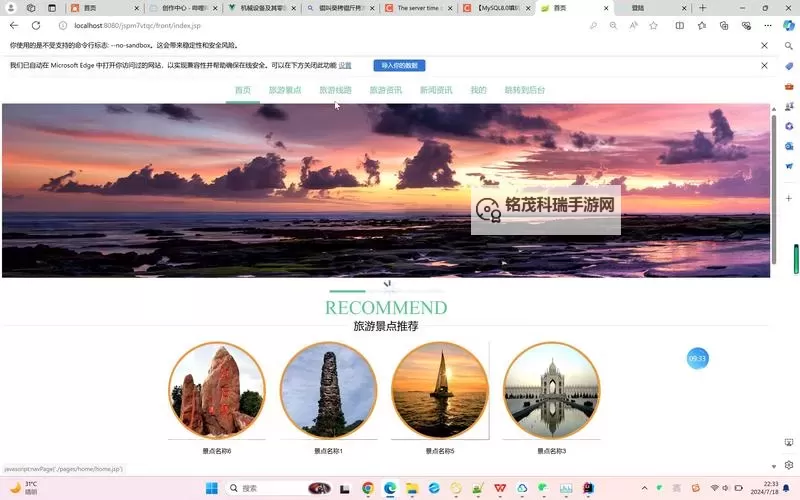Switch to MySQL8.0 browser tab
The height and width of the screenshot is (500, 800).
pyautogui.click(x=497, y=8)
